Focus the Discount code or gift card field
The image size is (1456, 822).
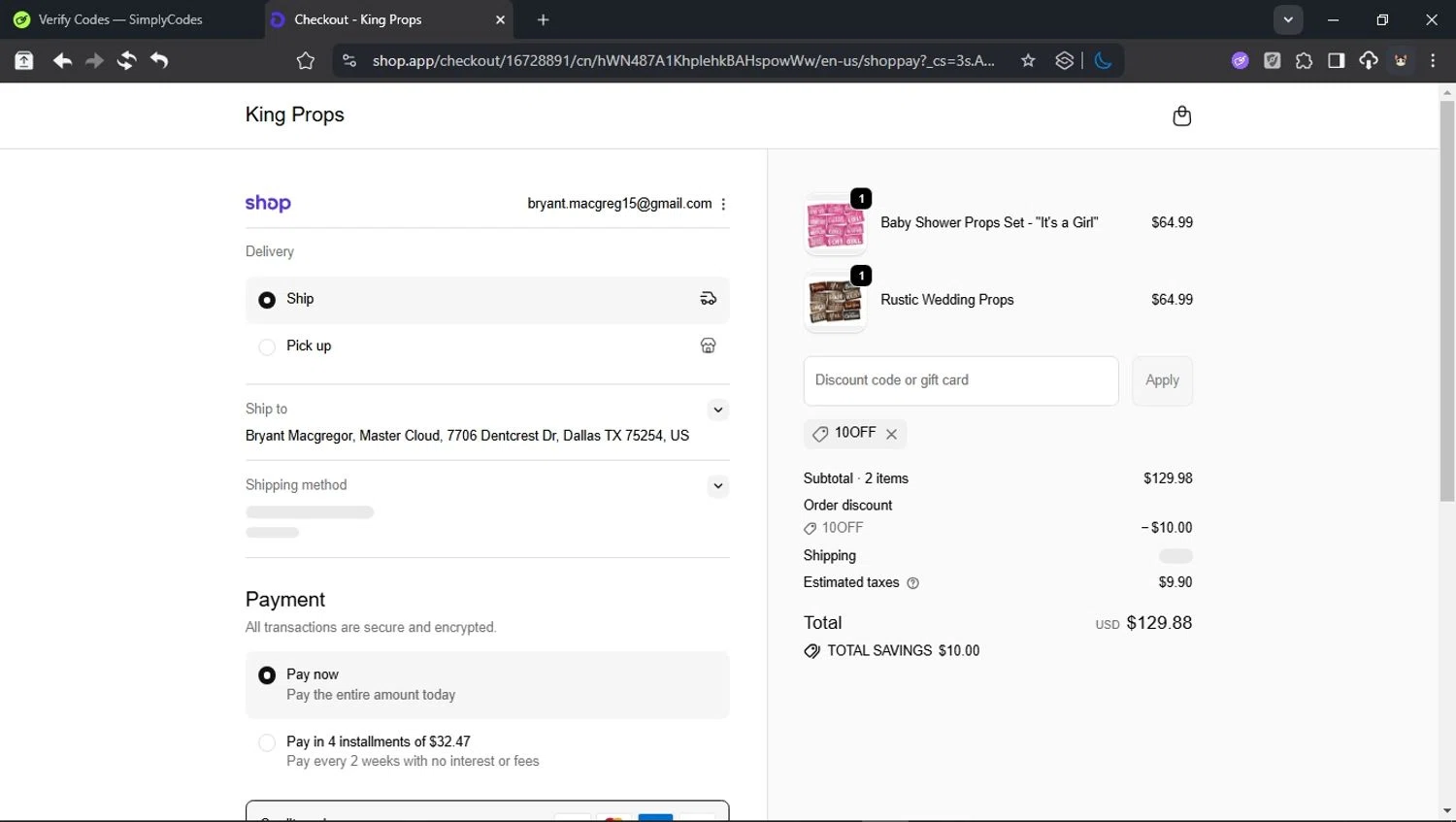(961, 380)
